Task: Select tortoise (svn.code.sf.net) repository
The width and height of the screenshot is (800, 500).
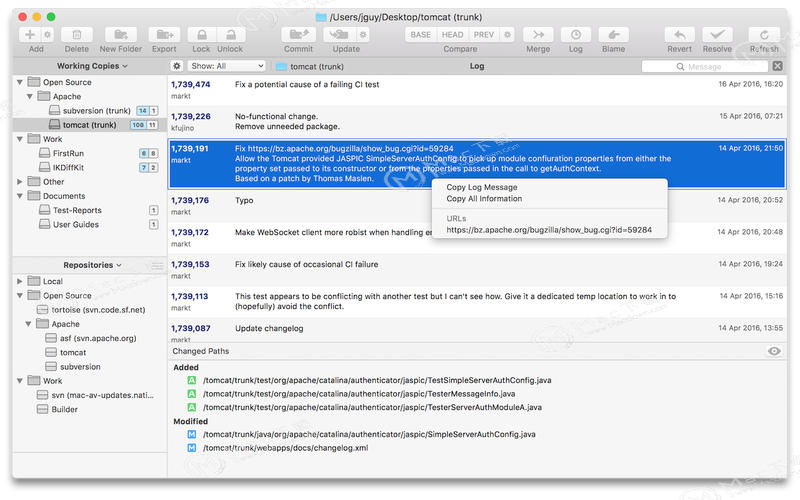Action: tap(90, 310)
